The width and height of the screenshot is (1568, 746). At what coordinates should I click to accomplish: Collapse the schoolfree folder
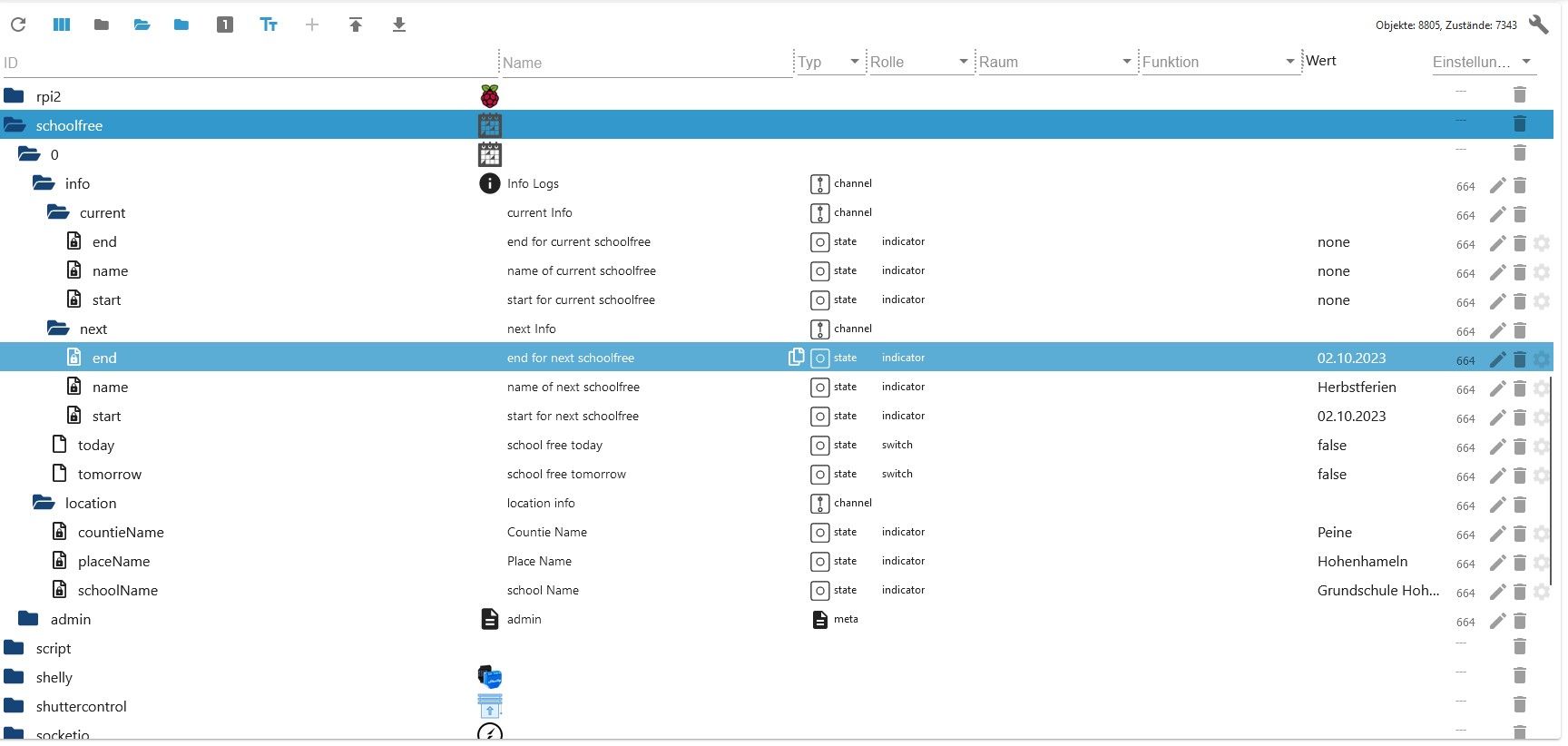tap(14, 125)
